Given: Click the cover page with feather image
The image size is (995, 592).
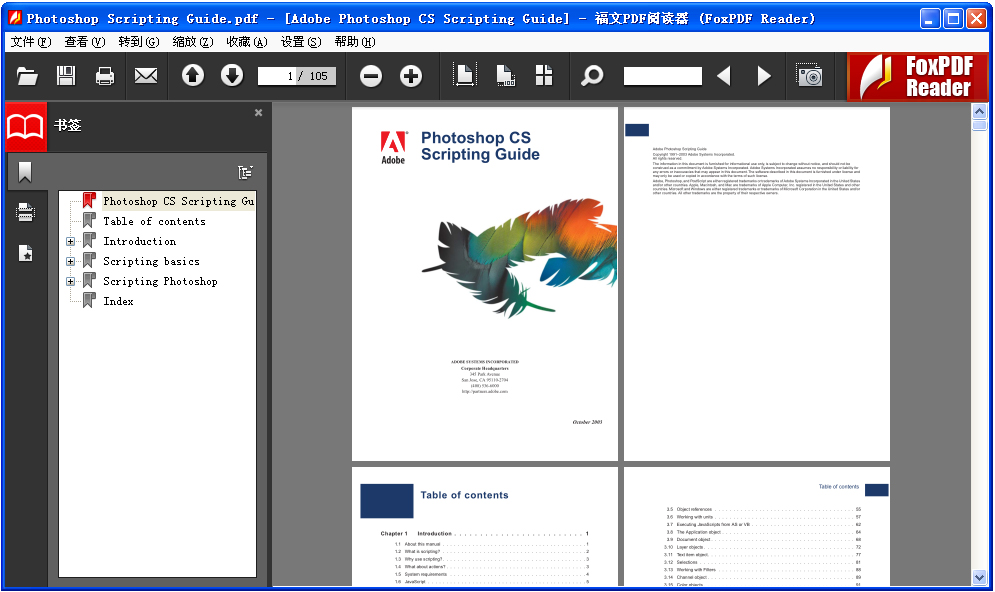Looking at the screenshot, I should pos(485,284).
